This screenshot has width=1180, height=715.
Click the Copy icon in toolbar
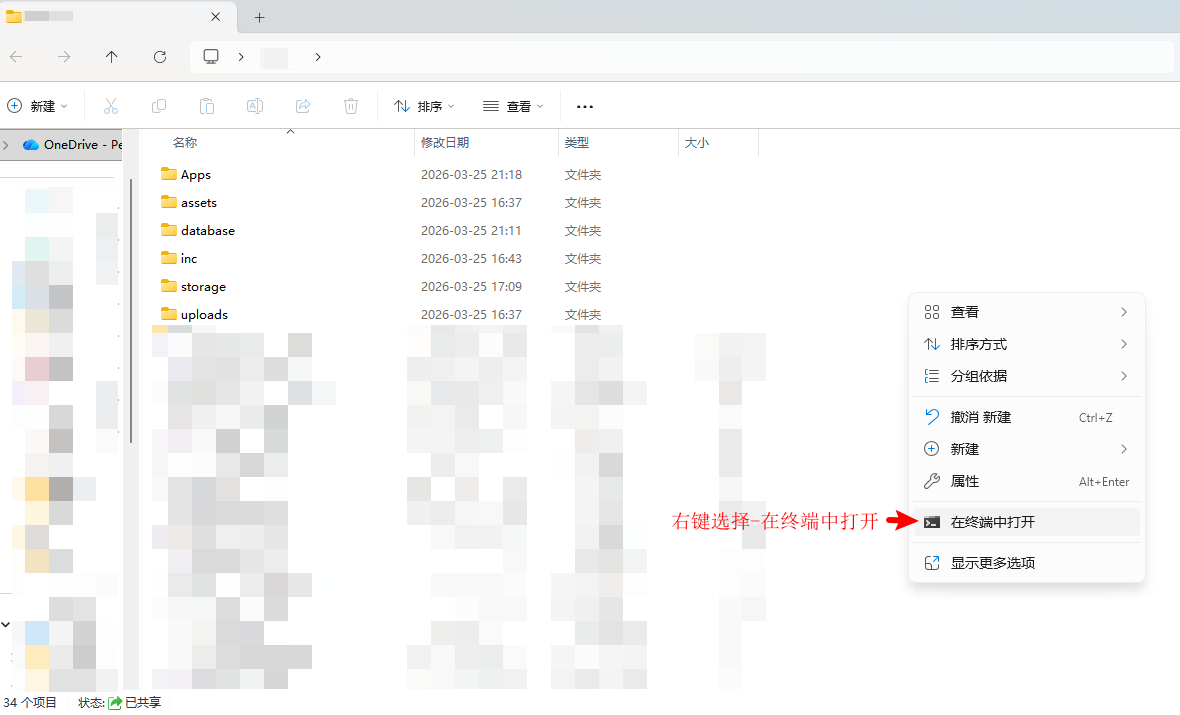pos(159,106)
